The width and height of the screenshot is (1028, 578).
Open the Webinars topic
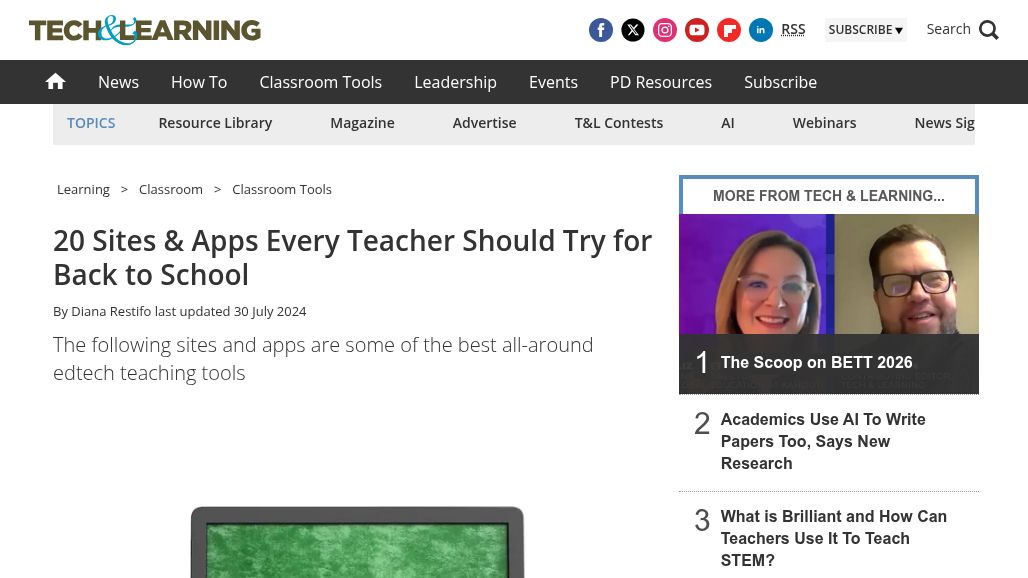pos(824,122)
